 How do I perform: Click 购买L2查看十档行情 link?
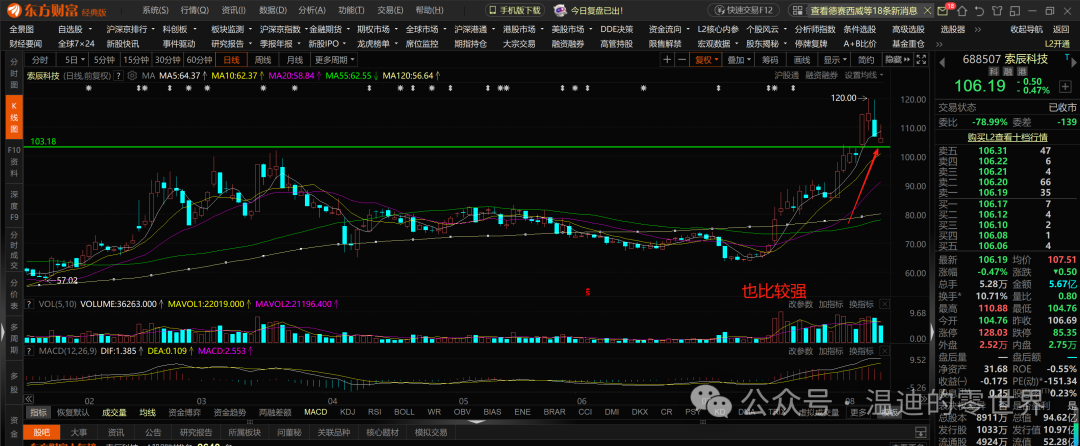tap(1007, 137)
